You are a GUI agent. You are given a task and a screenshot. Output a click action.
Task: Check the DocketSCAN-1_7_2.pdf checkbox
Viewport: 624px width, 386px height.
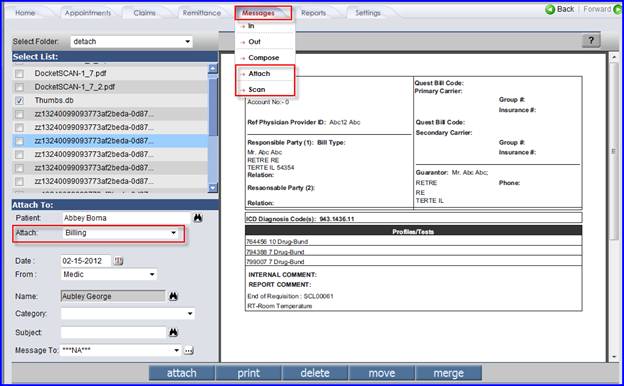pos(19,87)
